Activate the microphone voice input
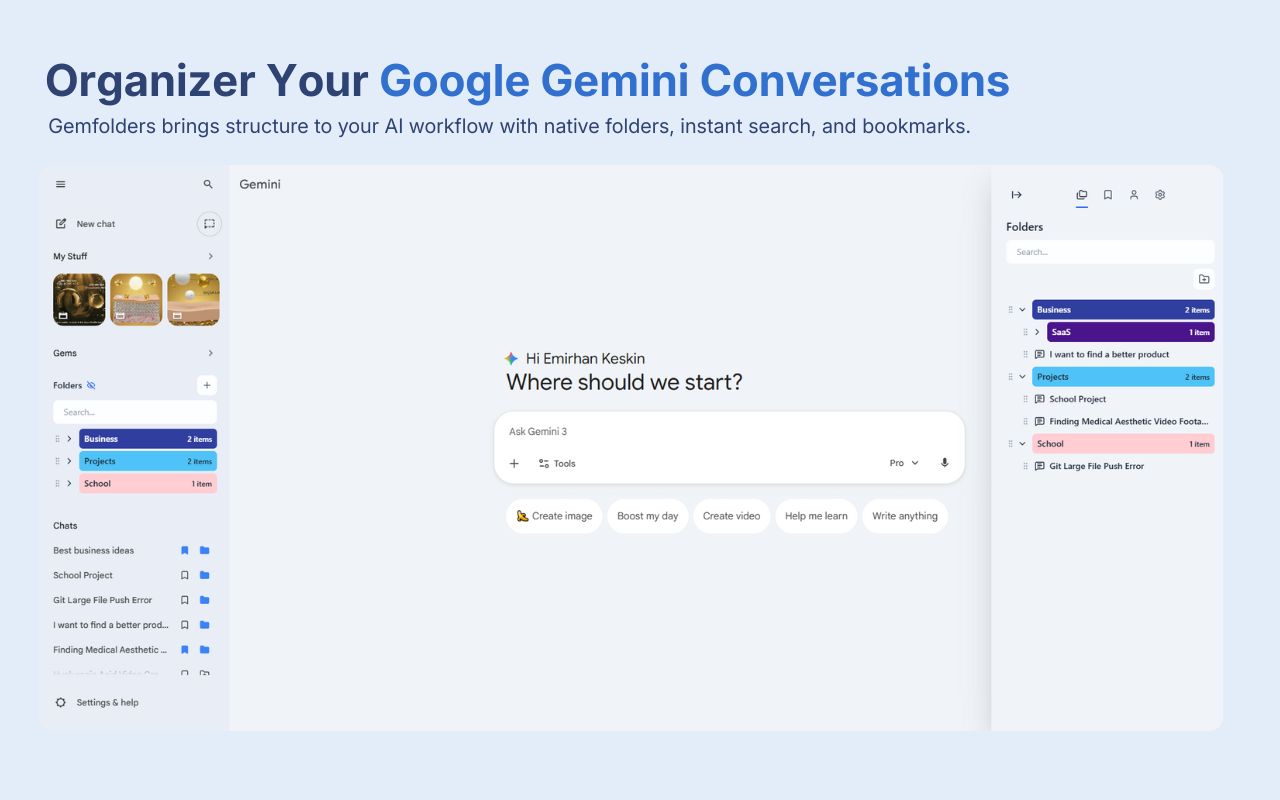This screenshot has width=1280, height=800. [x=944, y=463]
